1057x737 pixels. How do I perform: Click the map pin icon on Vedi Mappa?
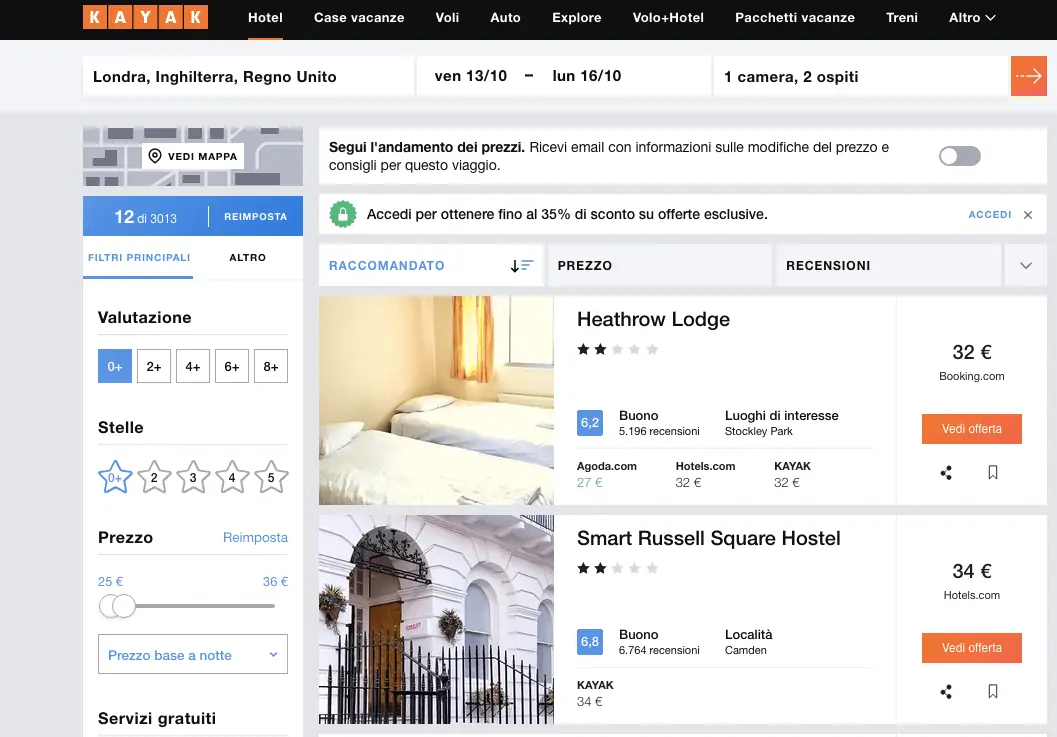154,156
